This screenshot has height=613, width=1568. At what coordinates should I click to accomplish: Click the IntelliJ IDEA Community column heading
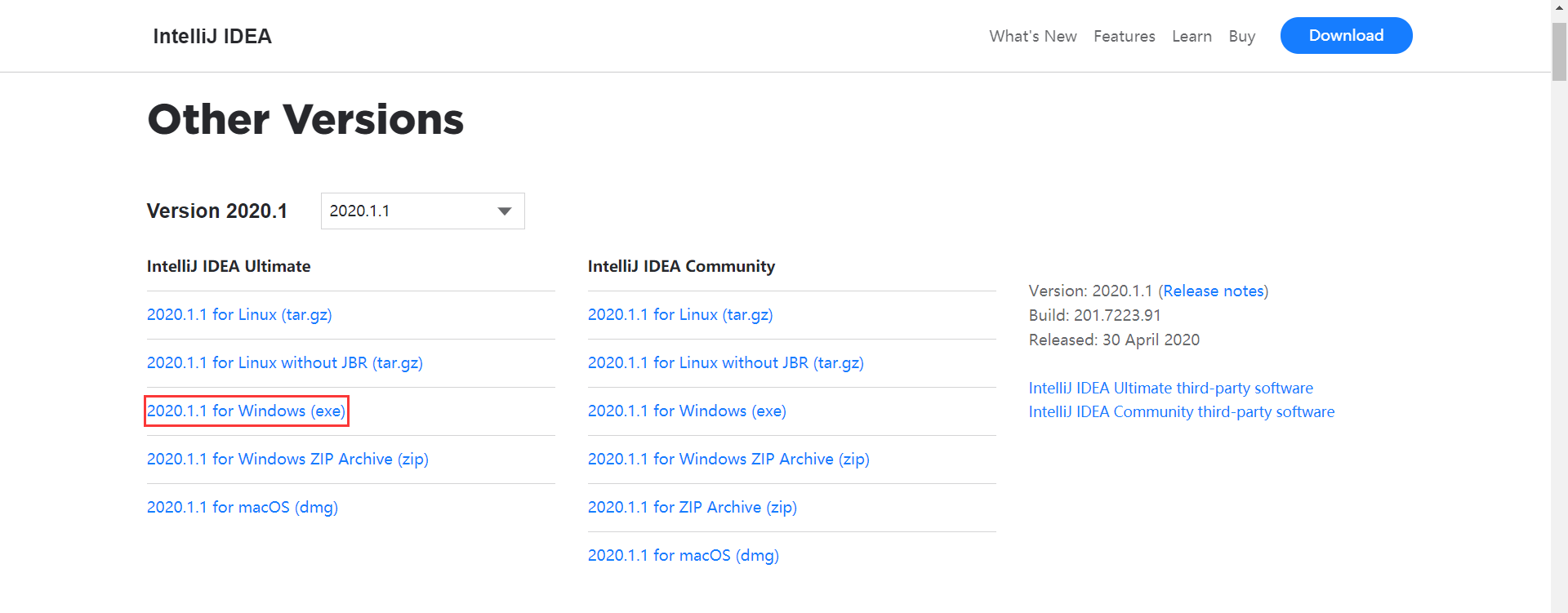[x=681, y=266]
